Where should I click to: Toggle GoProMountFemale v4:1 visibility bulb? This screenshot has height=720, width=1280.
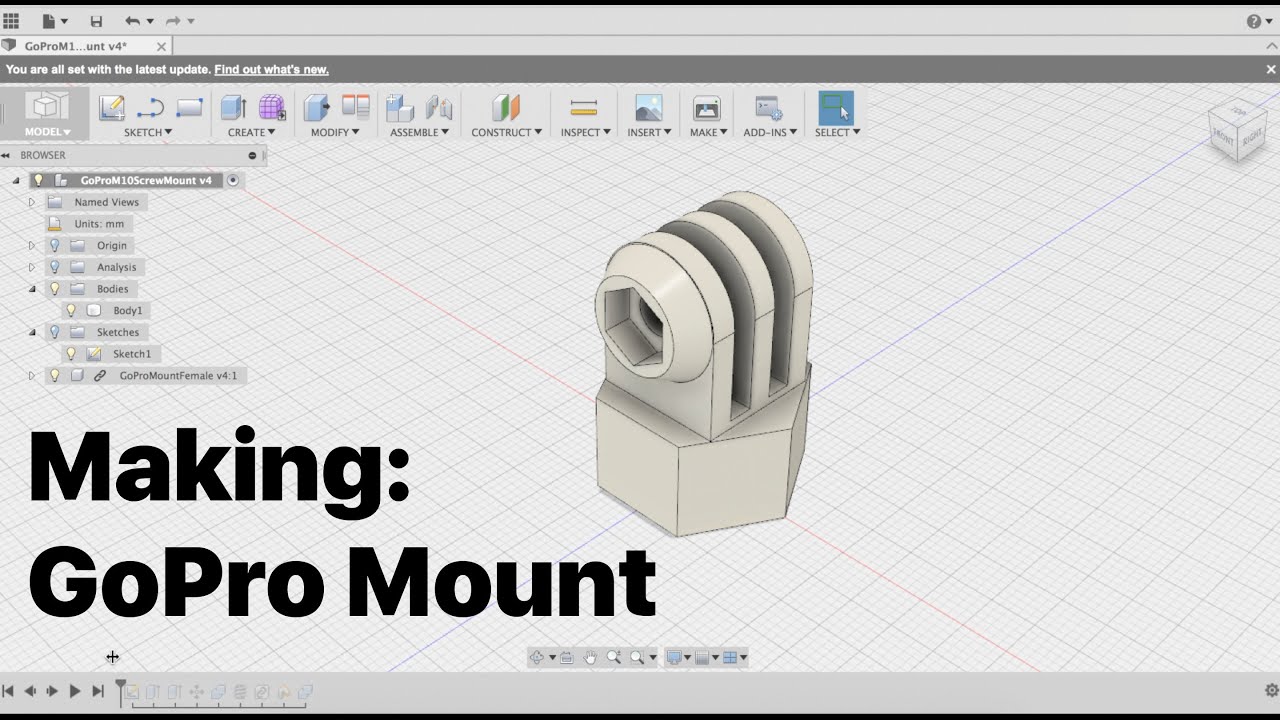click(55, 376)
